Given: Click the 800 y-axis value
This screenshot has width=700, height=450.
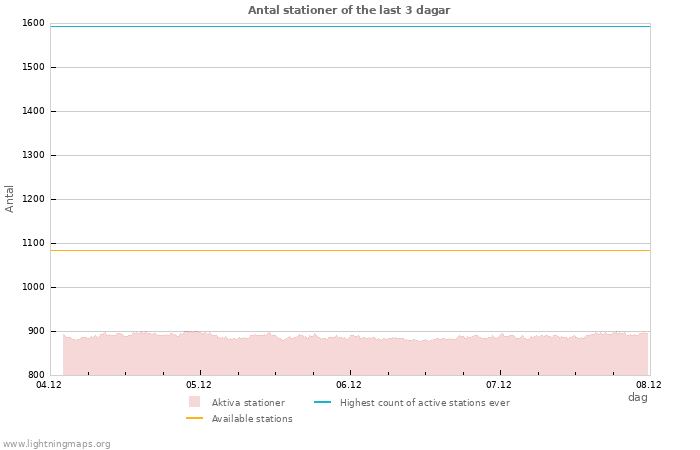Looking at the screenshot, I should (x=36, y=375).
